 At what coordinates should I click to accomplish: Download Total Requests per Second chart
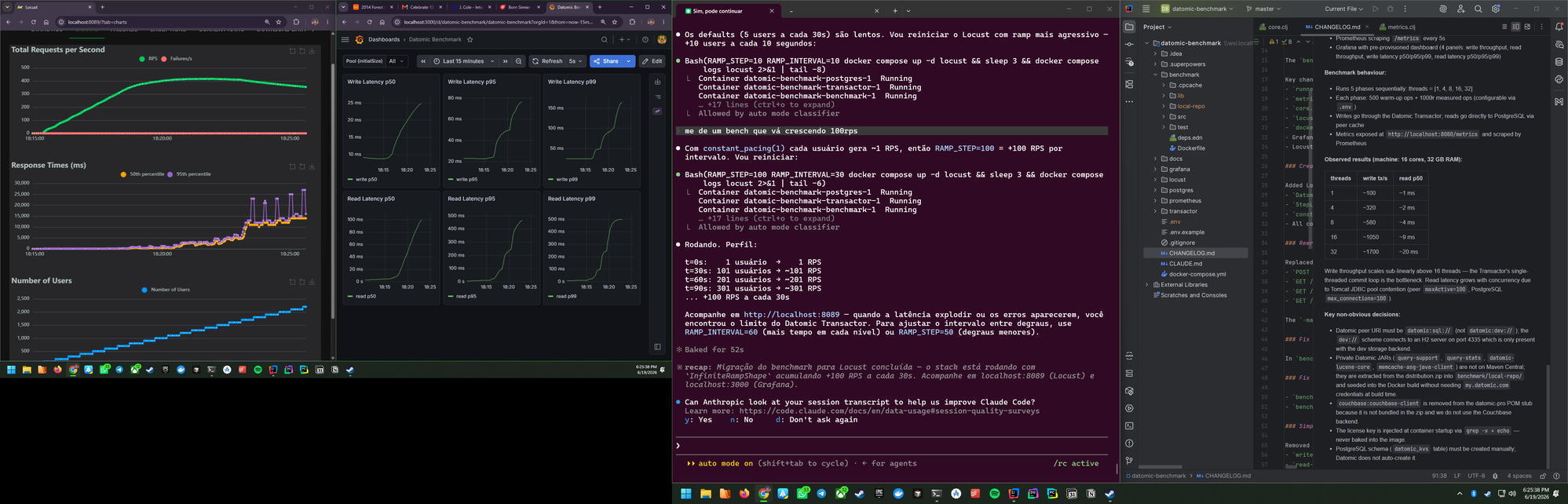(x=312, y=51)
